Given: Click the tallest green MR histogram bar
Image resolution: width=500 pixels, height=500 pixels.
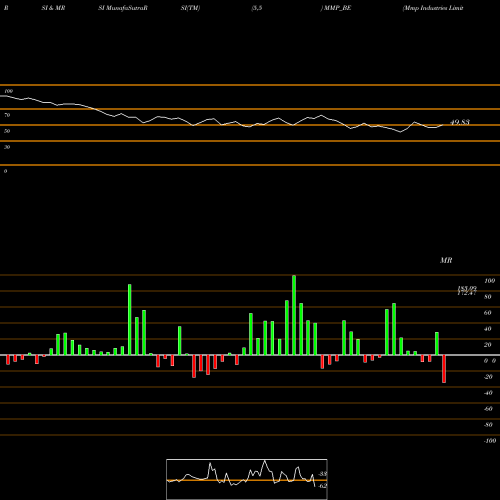Looking at the screenshot, I should [294, 315].
